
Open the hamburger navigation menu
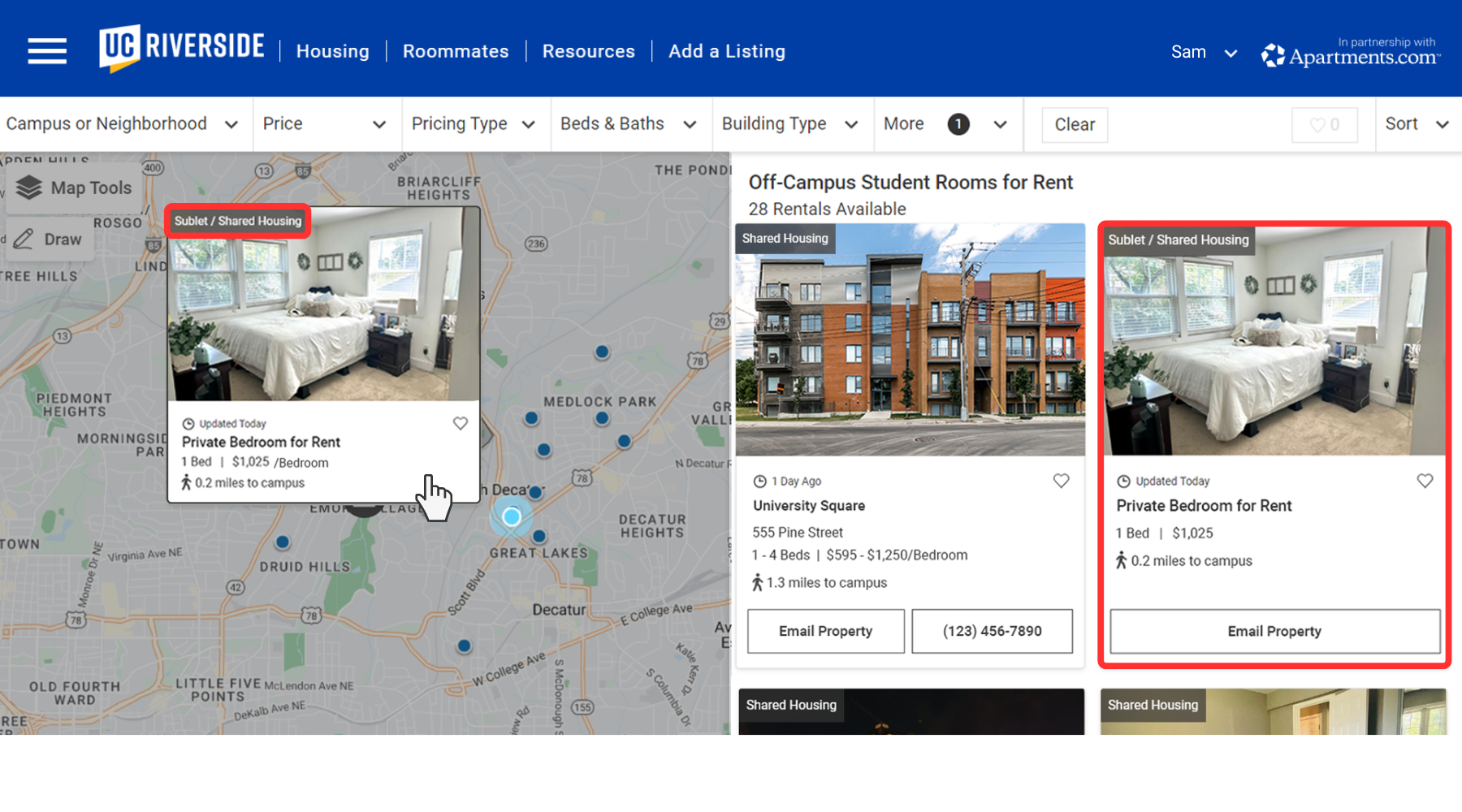(47, 51)
